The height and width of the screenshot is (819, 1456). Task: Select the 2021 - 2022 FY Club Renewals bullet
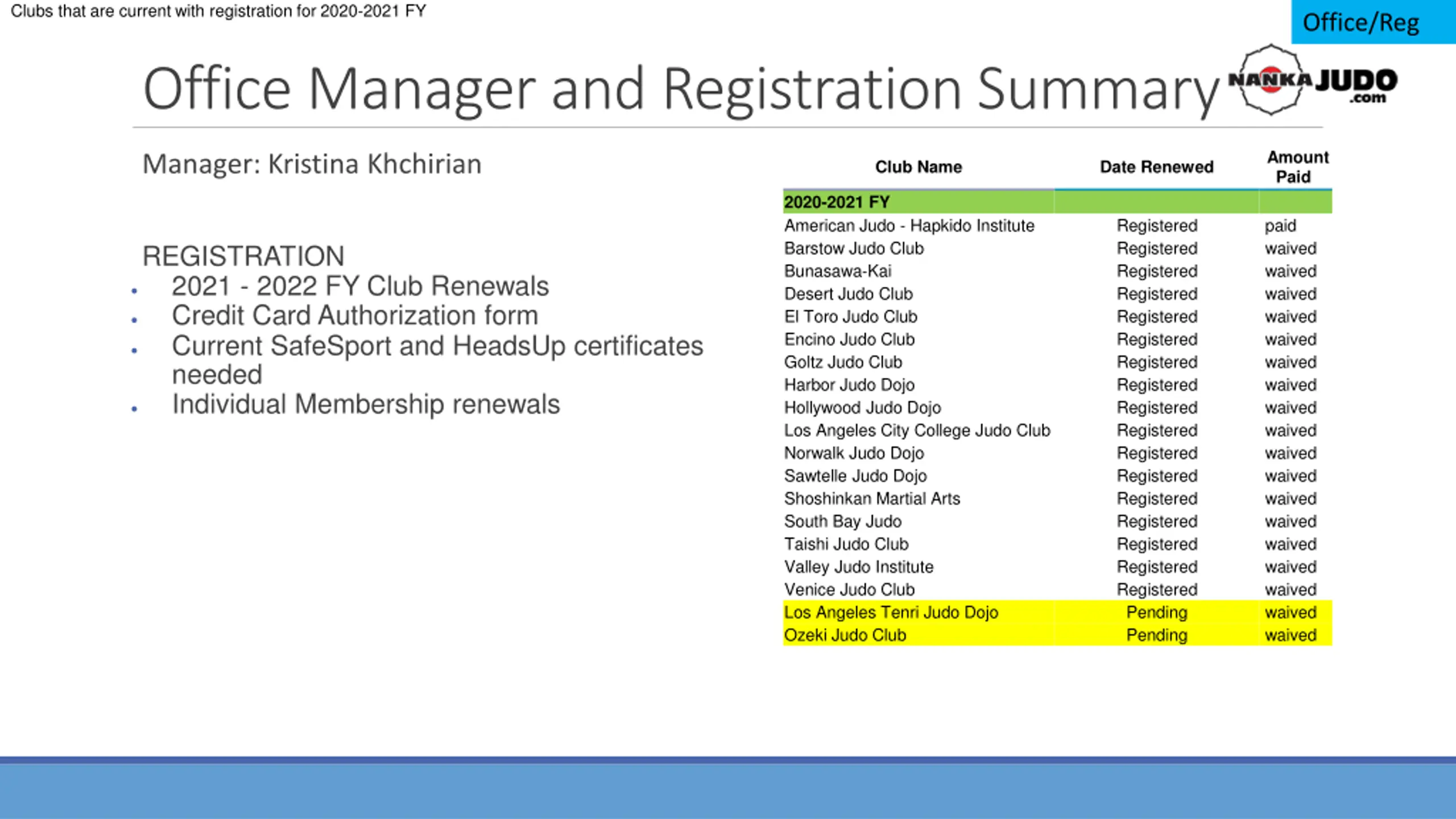pos(360,286)
